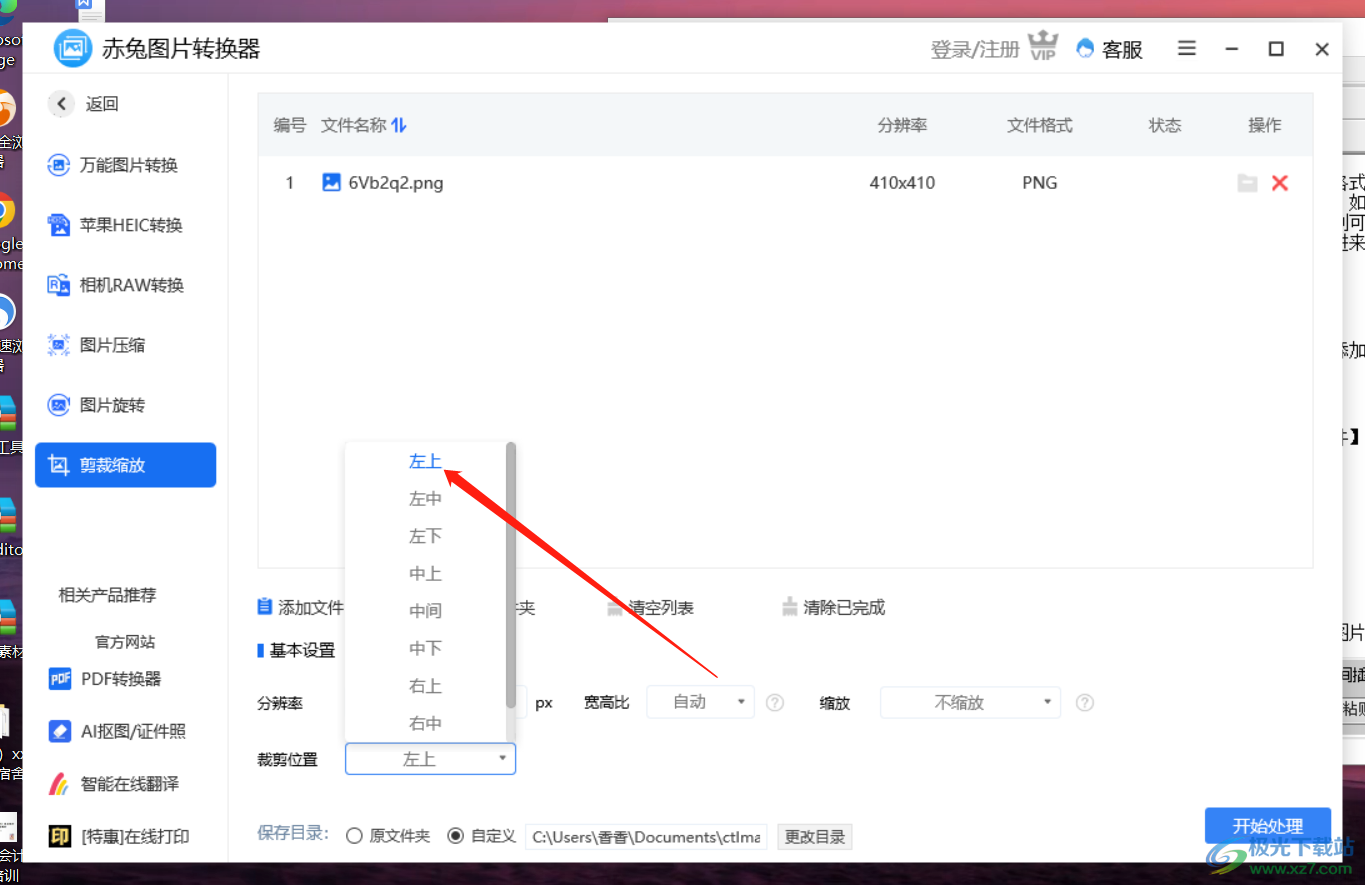Choose 左上 in crop position list
1365x885 pixels.
[x=425, y=461]
